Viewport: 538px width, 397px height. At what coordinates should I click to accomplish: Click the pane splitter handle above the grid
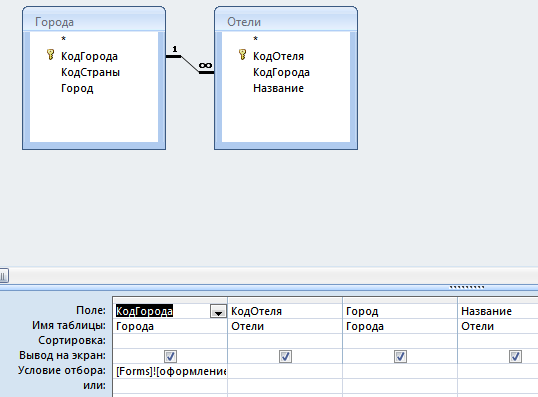pyautogui.click(x=467, y=287)
